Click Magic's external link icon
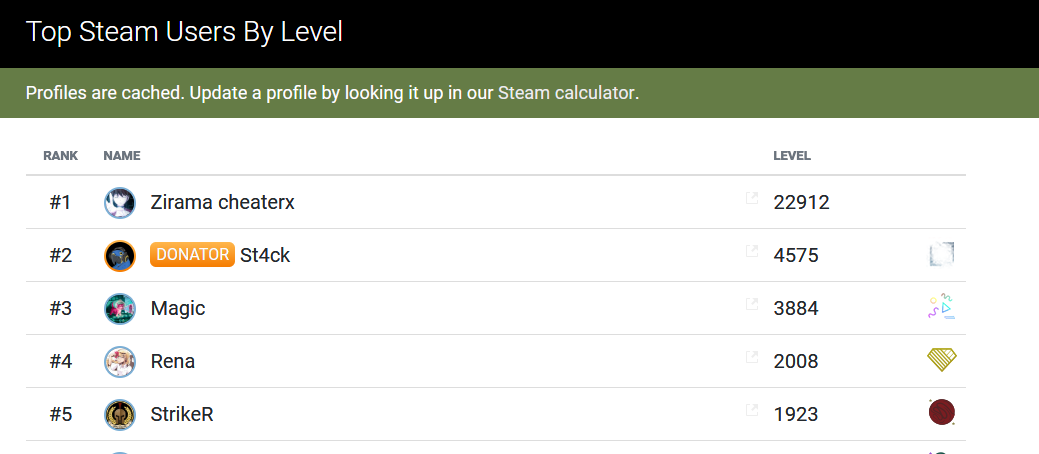 pyautogui.click(x=752, y=305)
